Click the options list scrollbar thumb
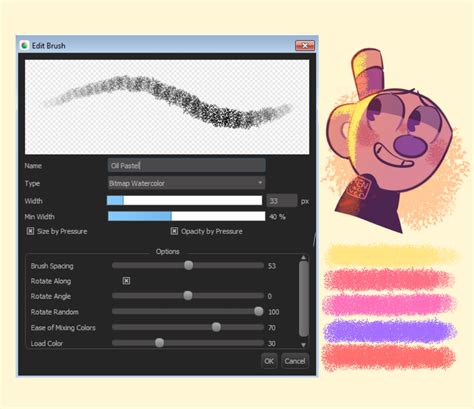 click(303, 299)
